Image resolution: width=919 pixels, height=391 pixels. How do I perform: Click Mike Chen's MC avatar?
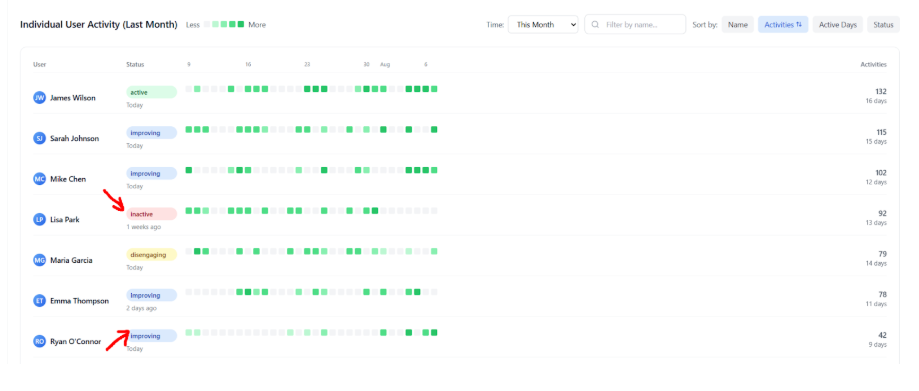click(39, 179)
